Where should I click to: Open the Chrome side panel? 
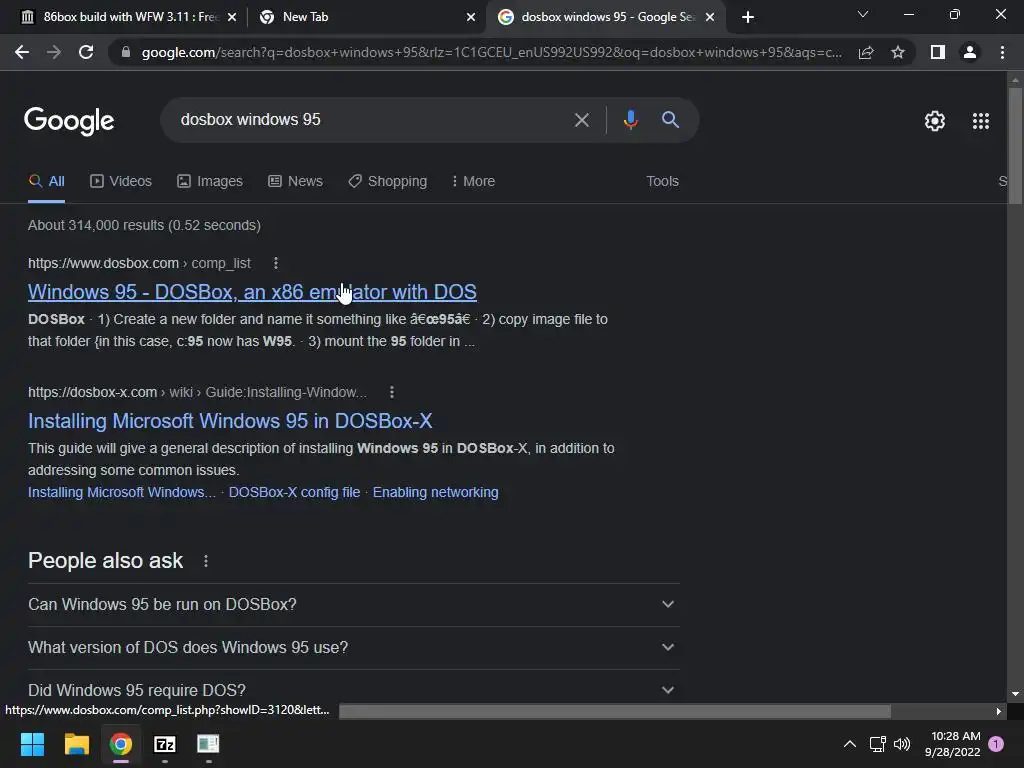[938, 52]
